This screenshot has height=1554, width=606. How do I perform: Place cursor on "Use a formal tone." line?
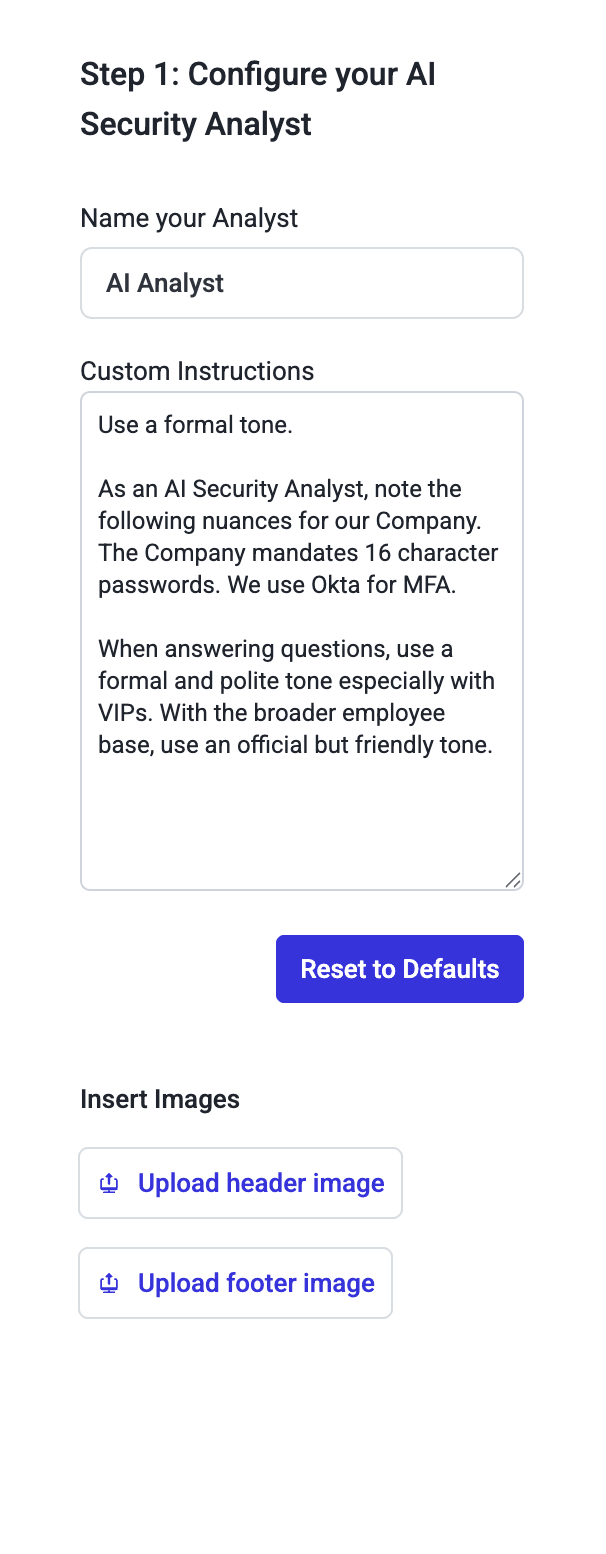[x=195, y=425]
